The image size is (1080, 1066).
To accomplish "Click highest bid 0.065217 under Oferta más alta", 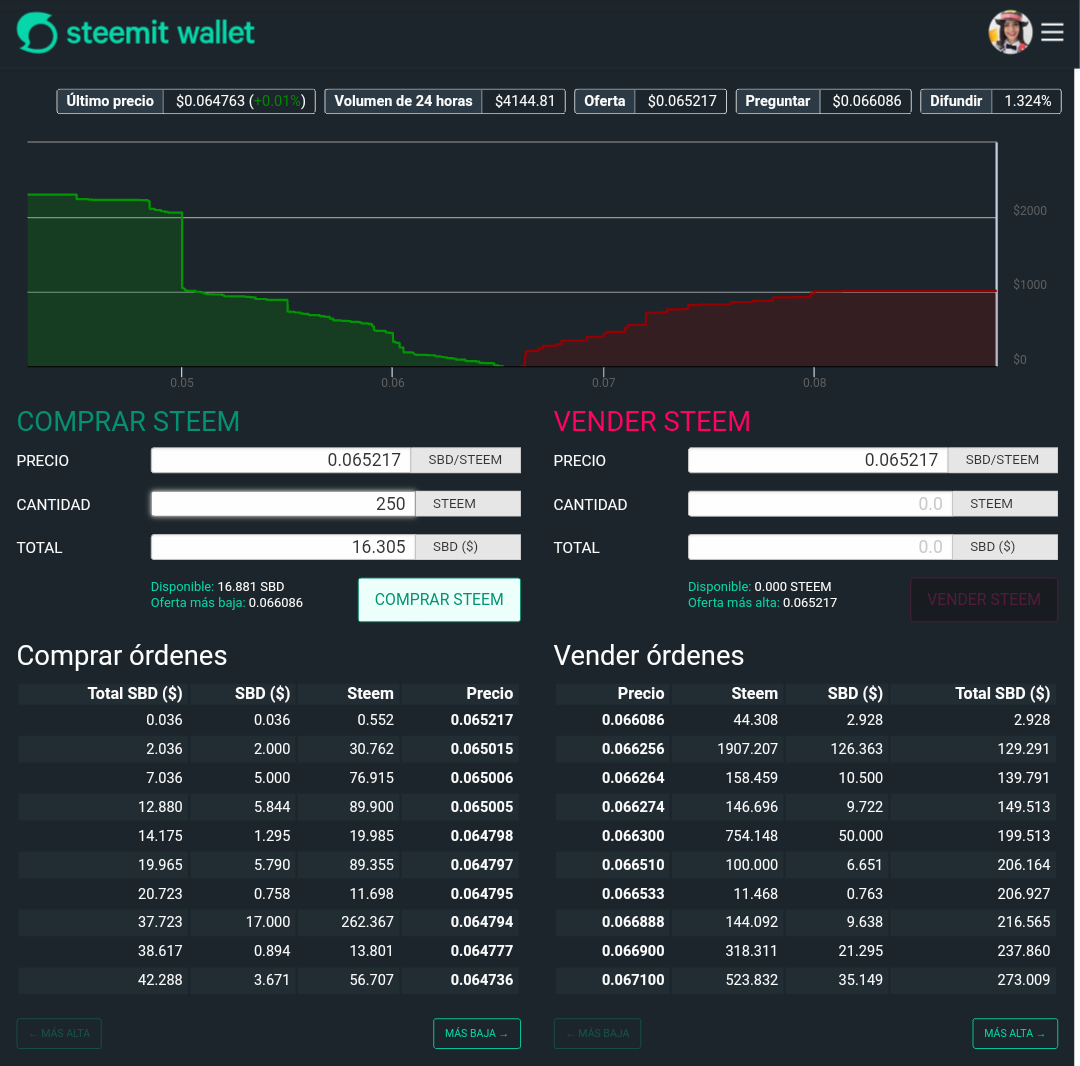I will [x=810, y=603].
